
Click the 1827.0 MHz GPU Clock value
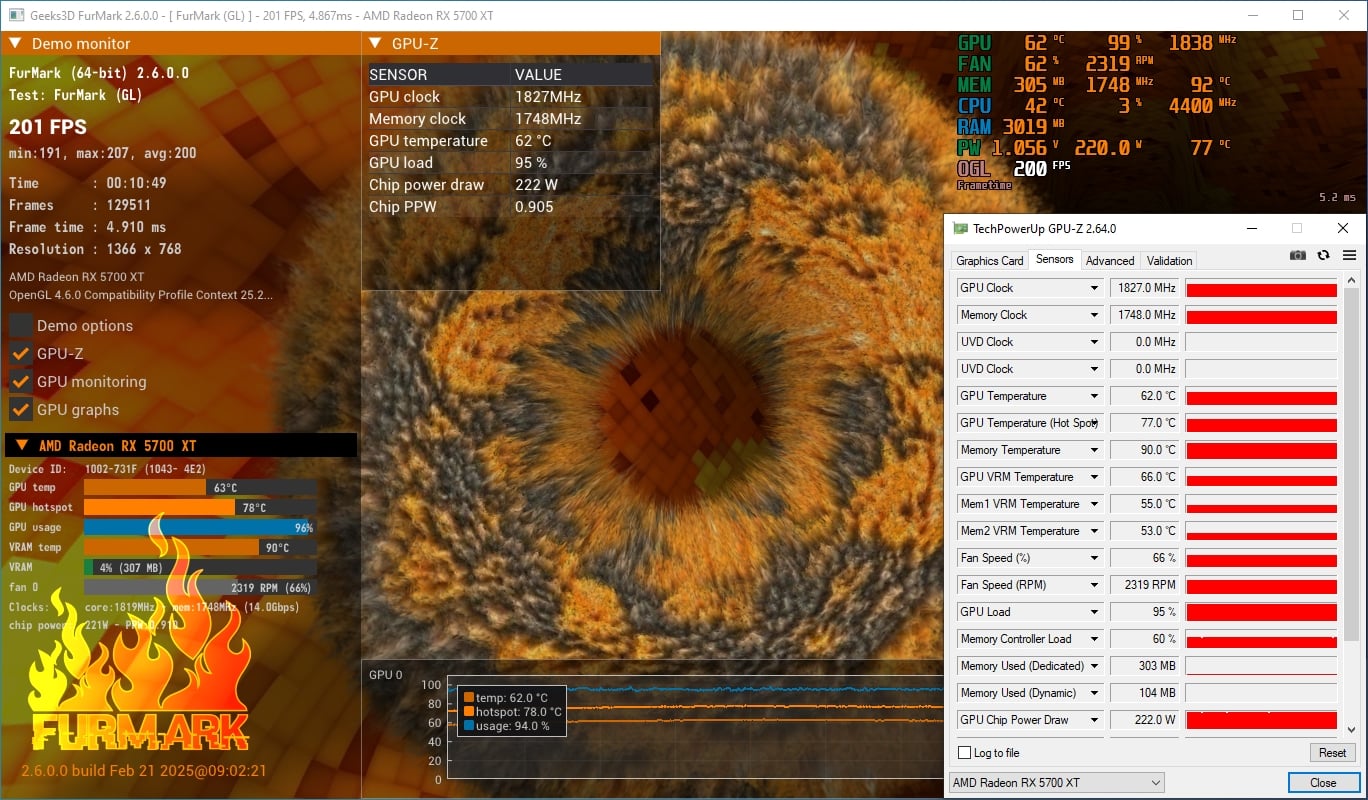click(1145, 288)
